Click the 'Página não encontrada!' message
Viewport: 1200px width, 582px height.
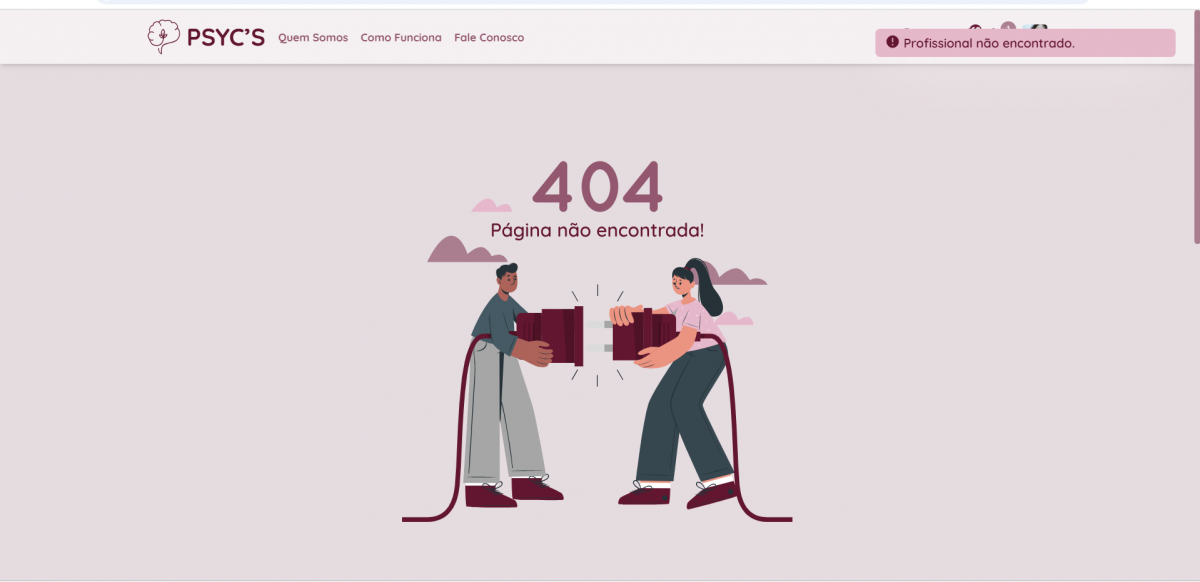tap(597, 230)
